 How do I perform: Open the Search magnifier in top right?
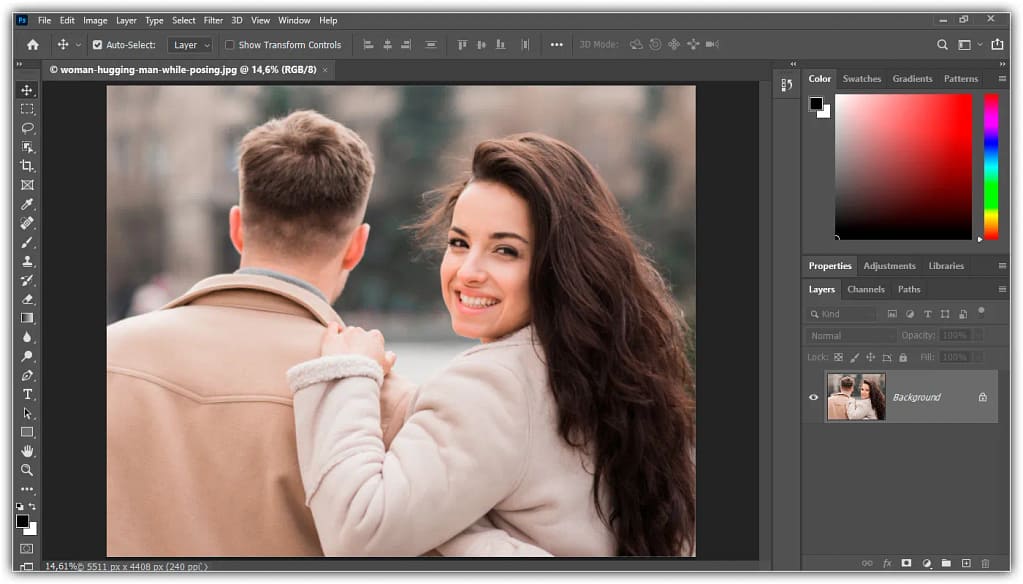[x=942, y=44]
